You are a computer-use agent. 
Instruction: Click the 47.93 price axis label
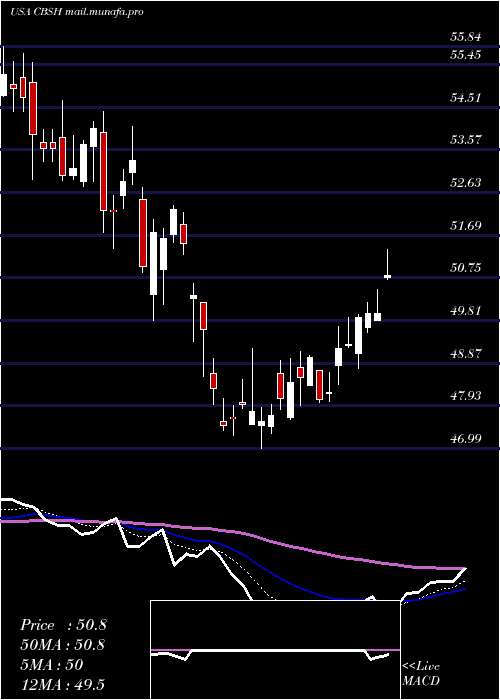point(468,396)
